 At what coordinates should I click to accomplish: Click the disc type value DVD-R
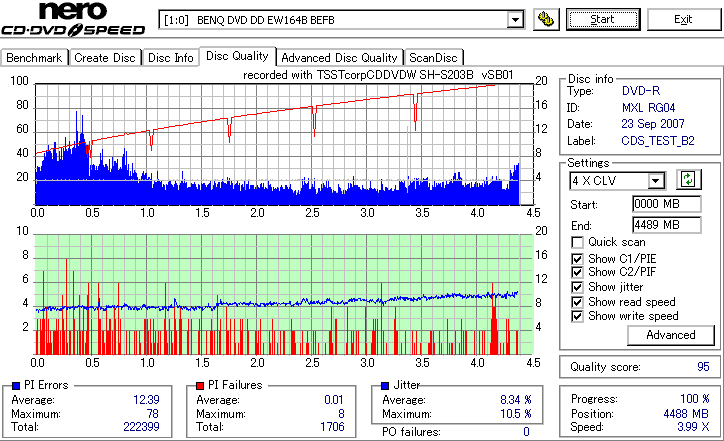641,91
